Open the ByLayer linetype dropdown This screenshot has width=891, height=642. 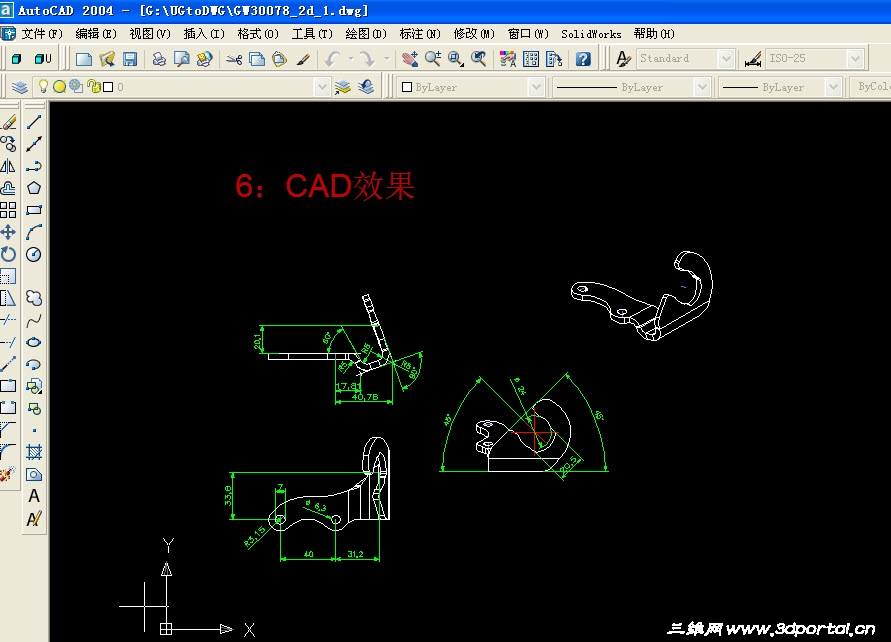pyautogui.click(x=702, y=87)
